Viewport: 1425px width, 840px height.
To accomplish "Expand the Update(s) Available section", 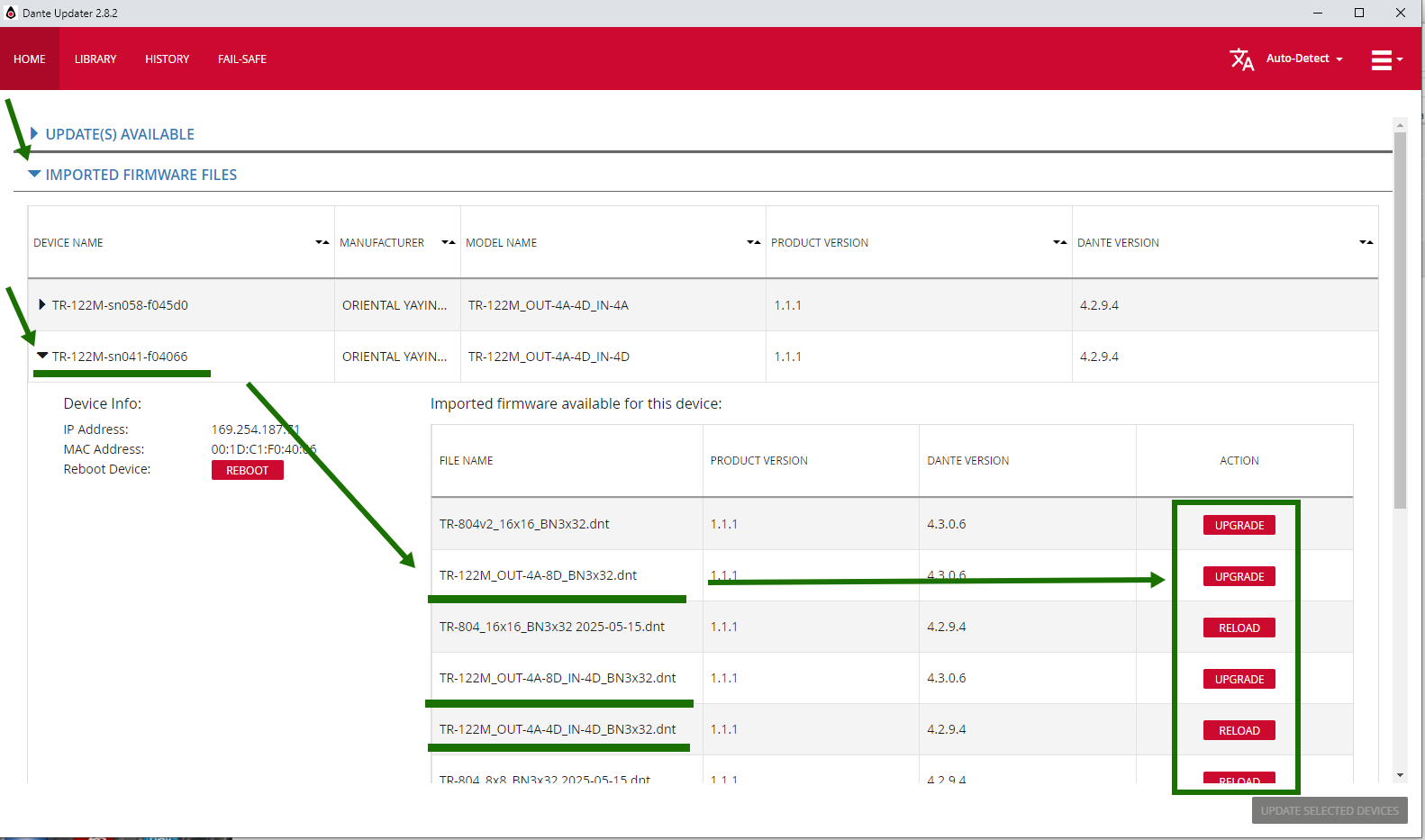I will tap(34, 134).
